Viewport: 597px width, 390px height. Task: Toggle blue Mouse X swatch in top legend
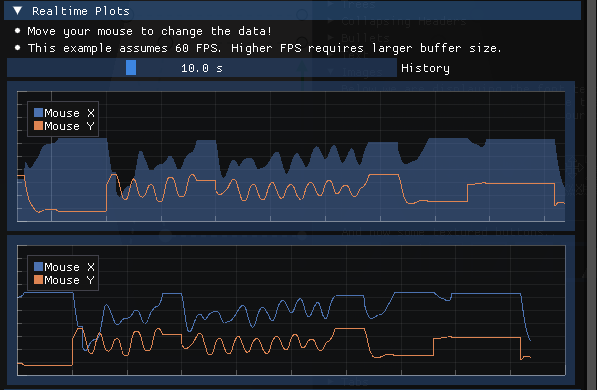pos(38,112)
